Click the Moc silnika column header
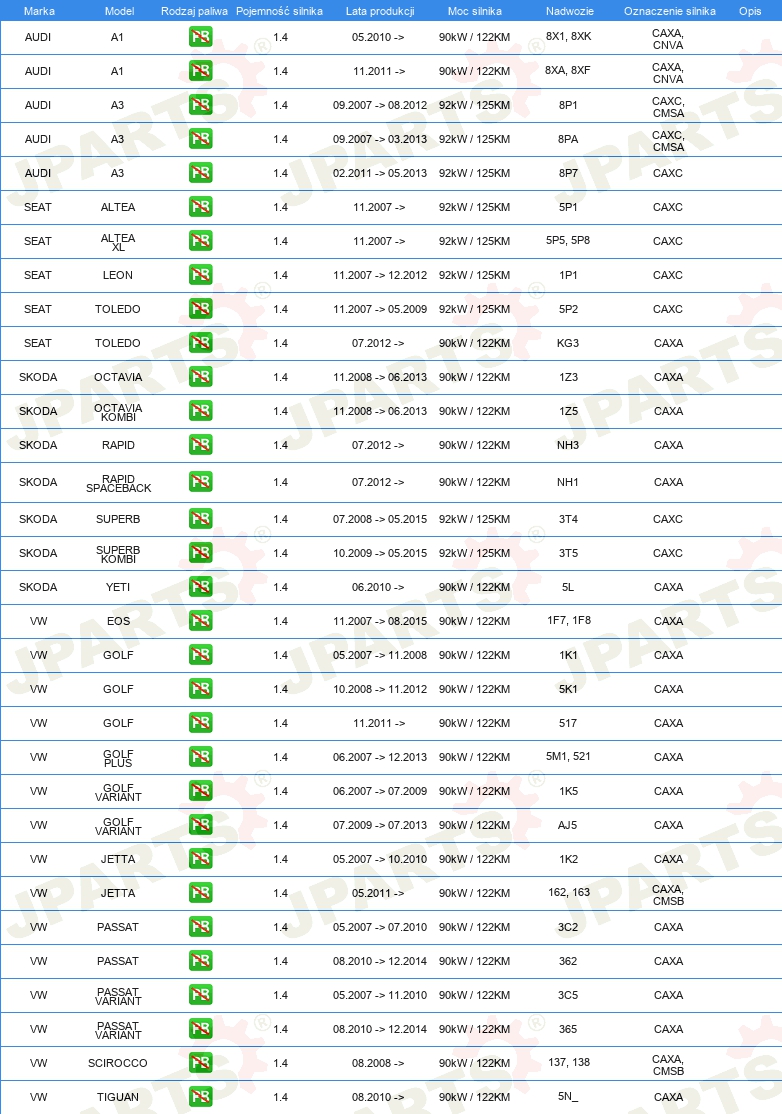 pos(474,11)
